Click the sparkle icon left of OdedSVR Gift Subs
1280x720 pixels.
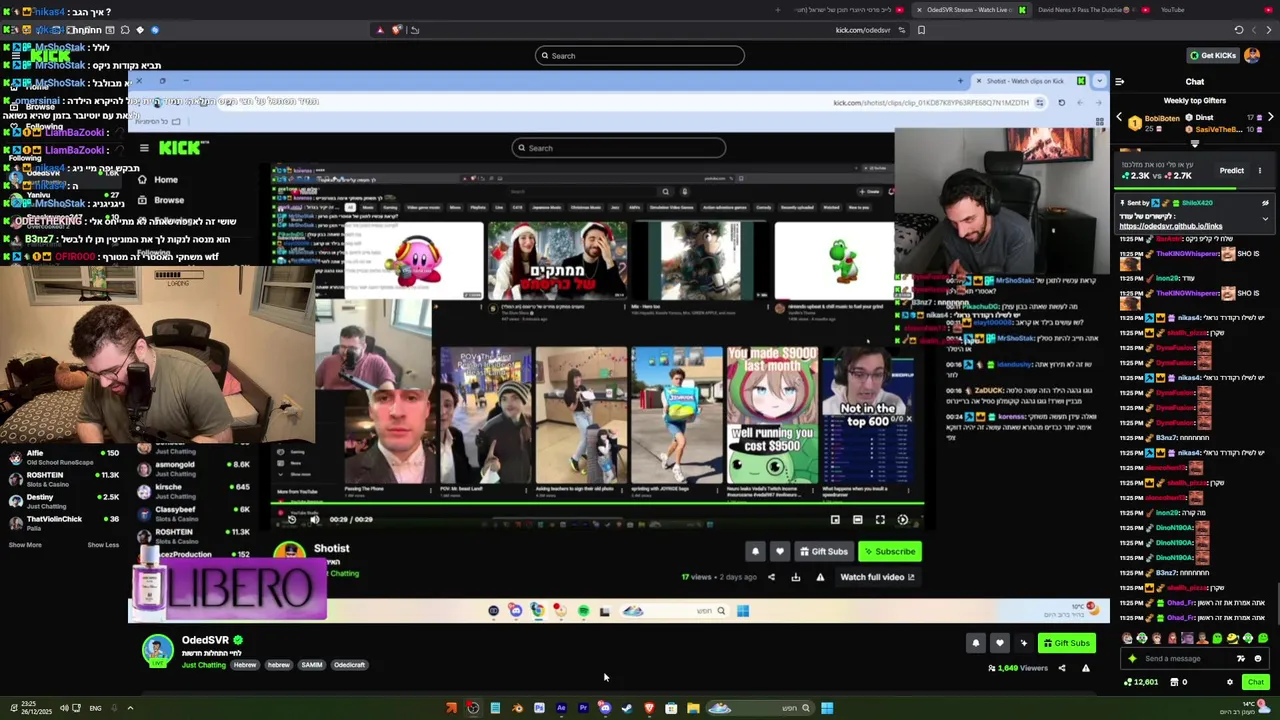click(1023, 643)
